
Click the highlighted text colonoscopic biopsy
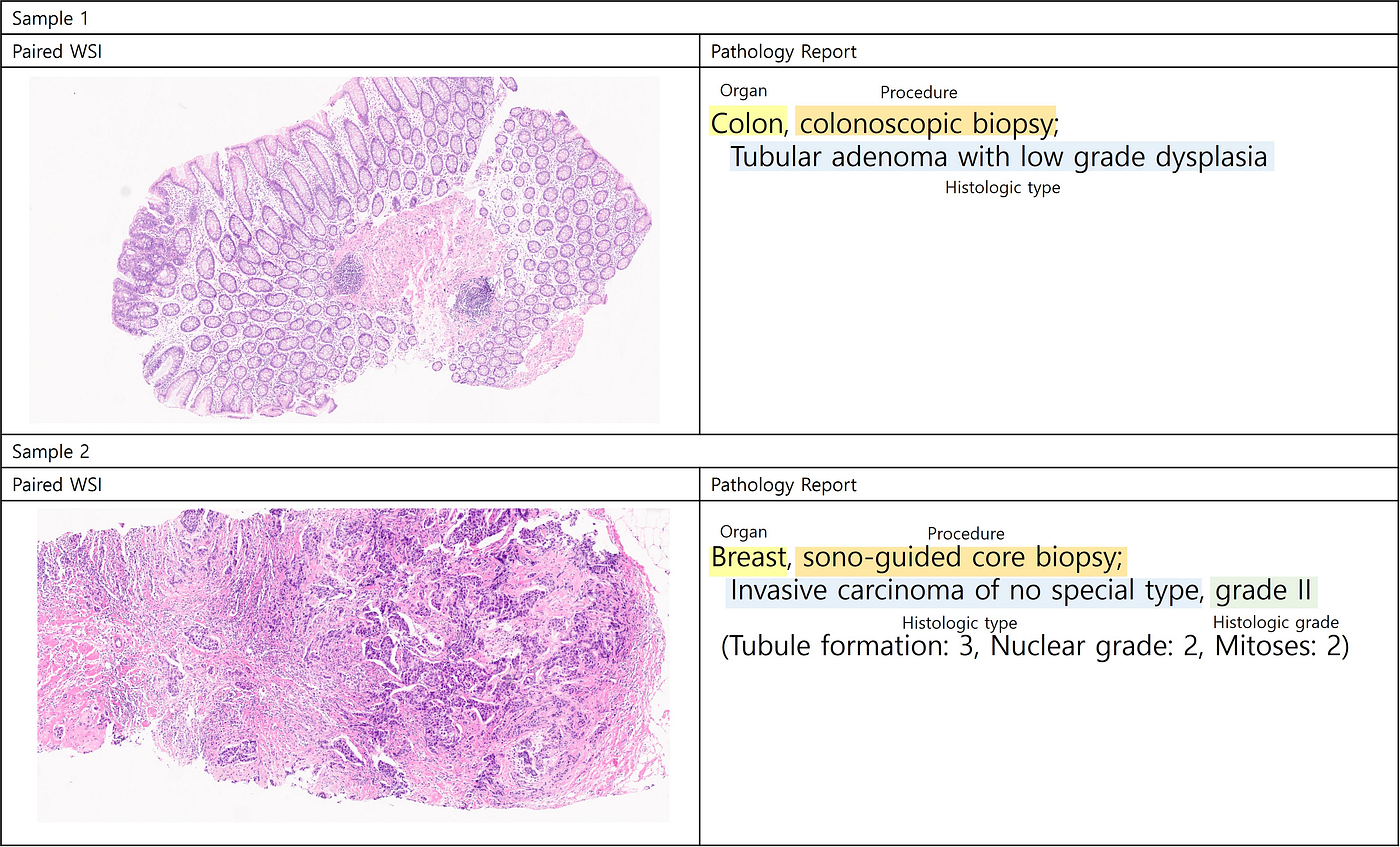(x=927, y=124)
